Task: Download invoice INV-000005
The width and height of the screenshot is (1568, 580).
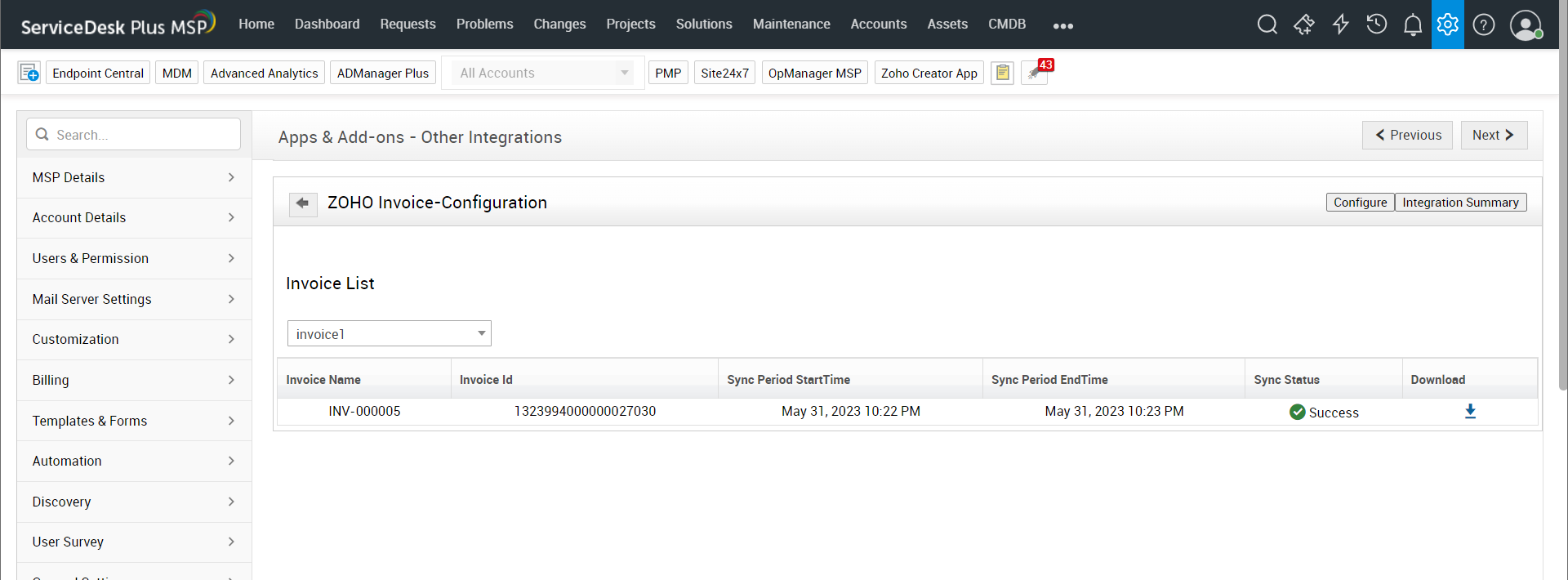Action: click(1470, 412)
